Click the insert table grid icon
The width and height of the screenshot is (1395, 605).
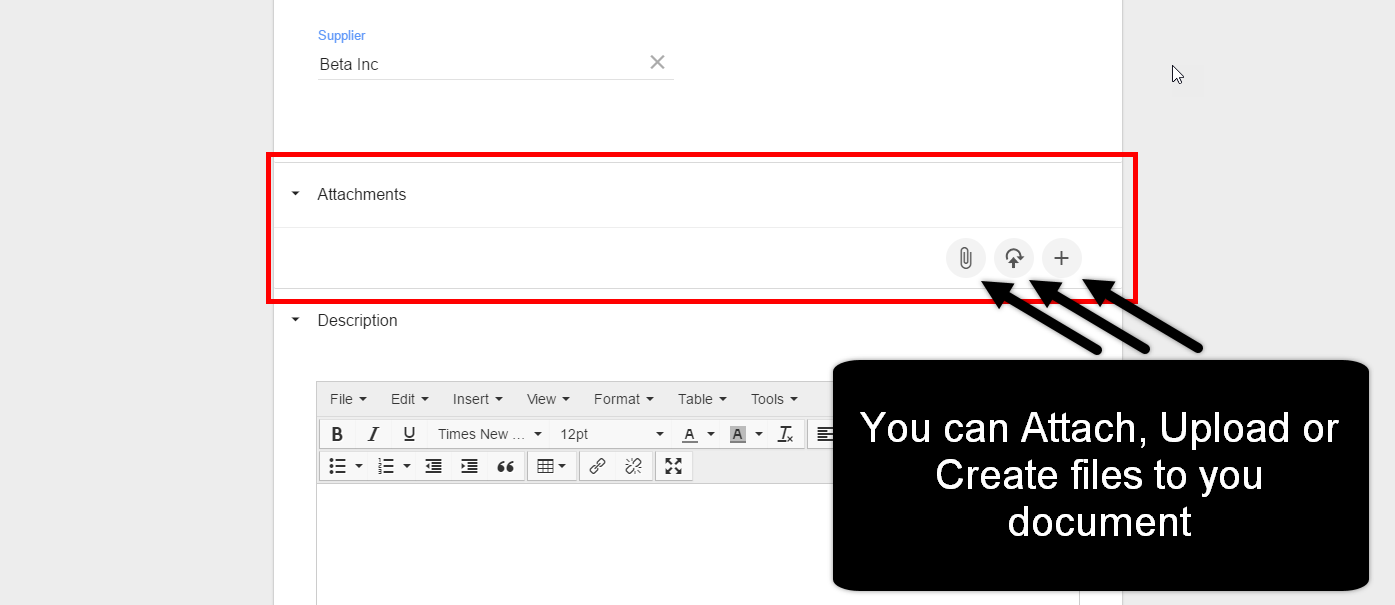click(x=545, y=466)
